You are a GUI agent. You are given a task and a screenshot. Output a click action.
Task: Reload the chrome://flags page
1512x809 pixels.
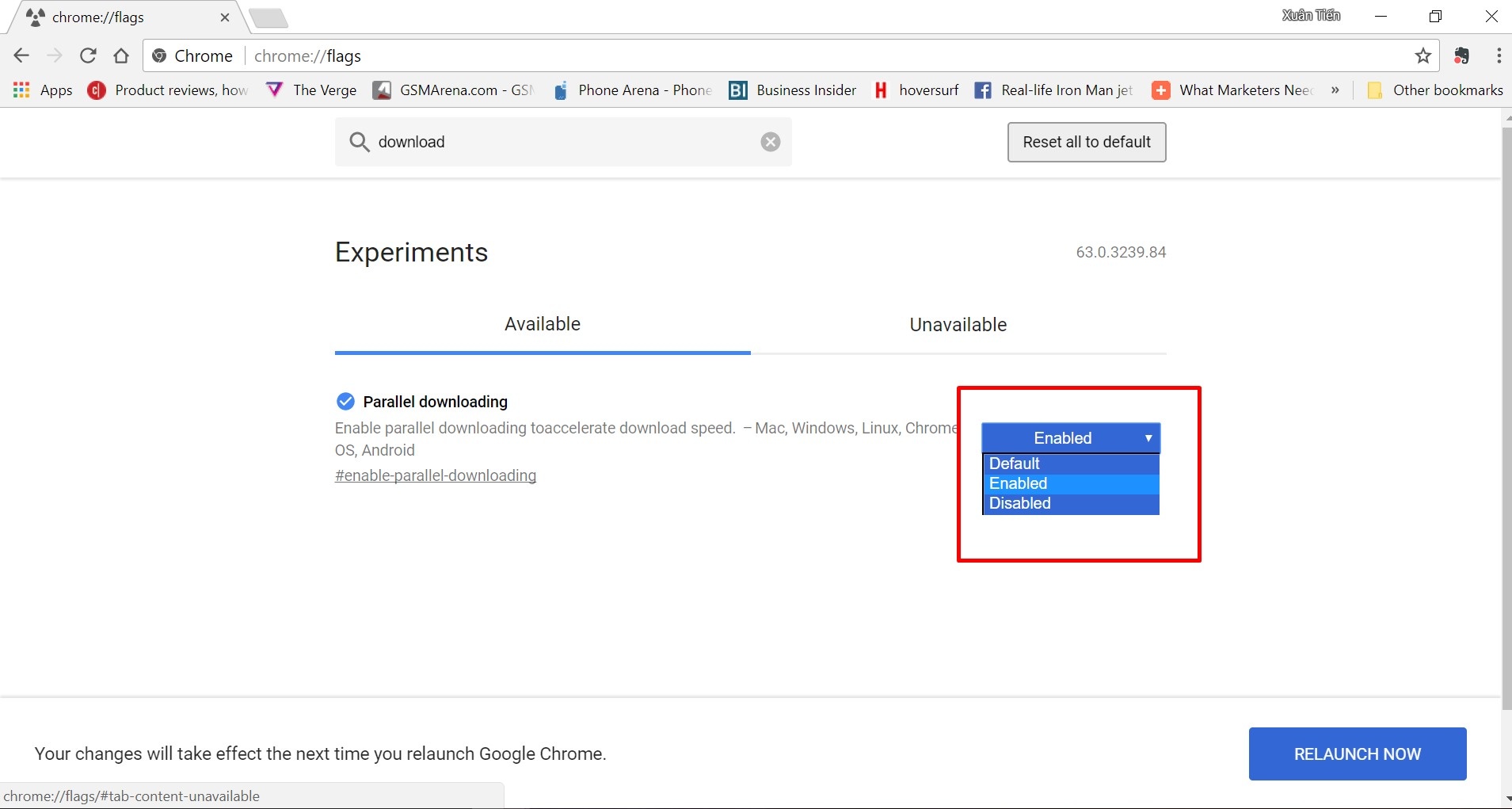pos(88,55)
